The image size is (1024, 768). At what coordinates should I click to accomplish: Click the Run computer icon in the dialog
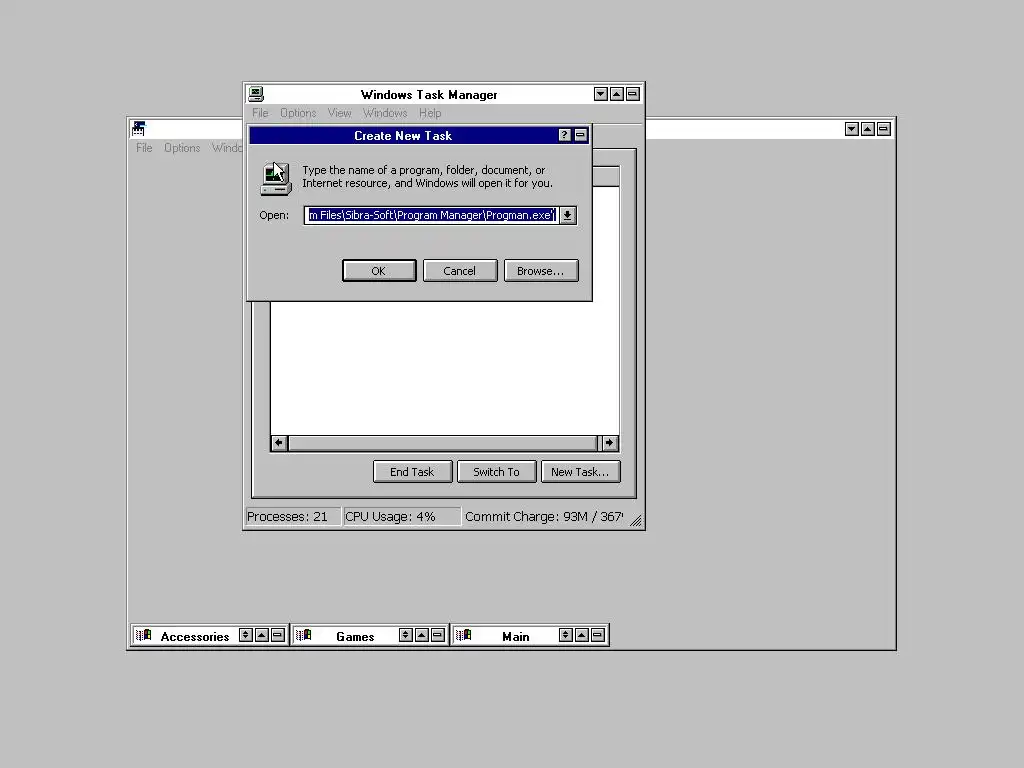[x=276, y=179]
